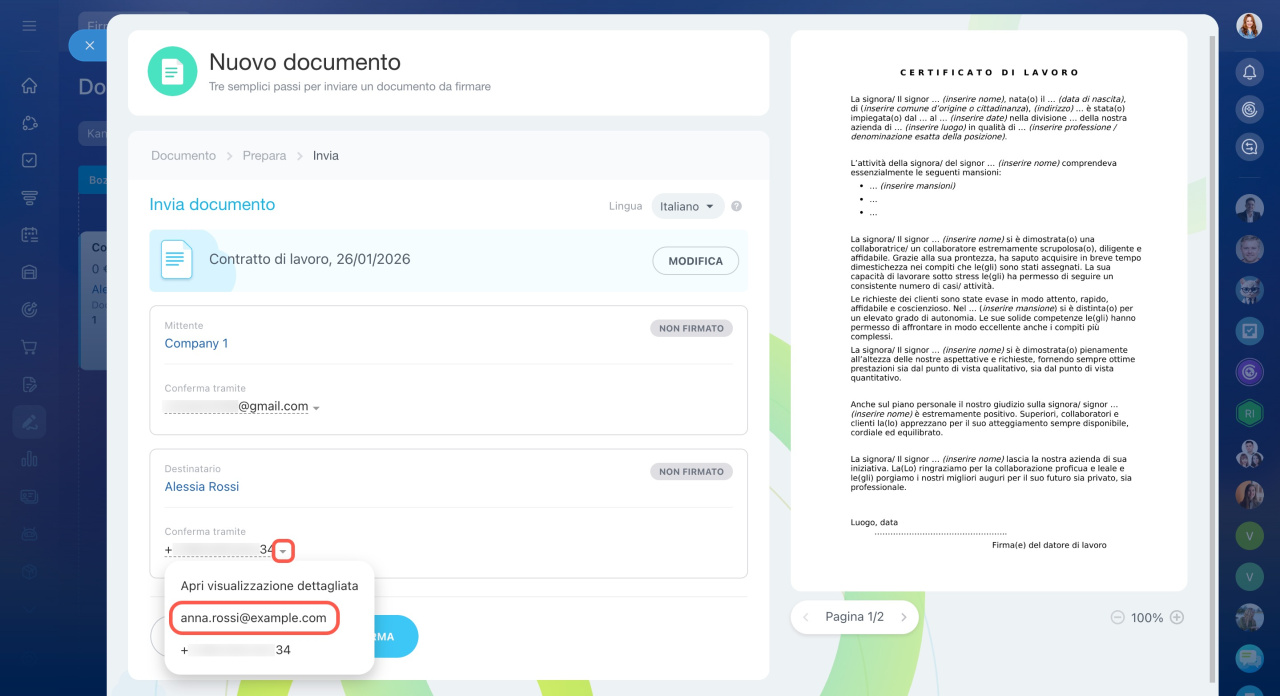
Task: Select anna.rossi@example.com from the menu
Action: click(x=253, y=618)
